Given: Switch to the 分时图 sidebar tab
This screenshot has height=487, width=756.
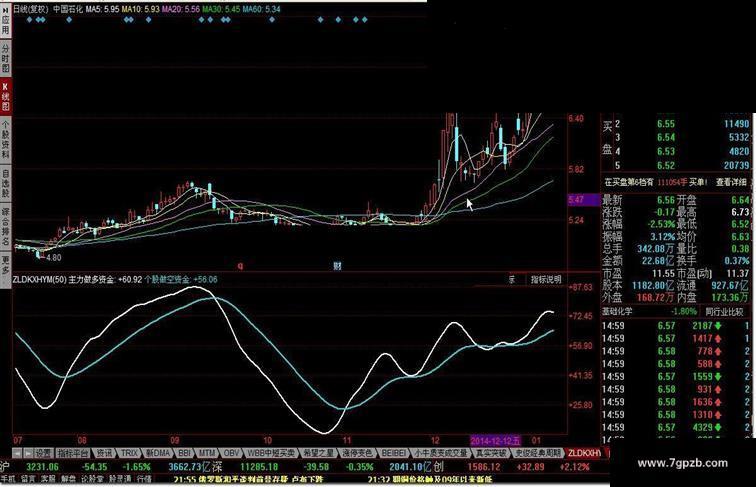Looking at the screenshot, I should pos(5,57).
